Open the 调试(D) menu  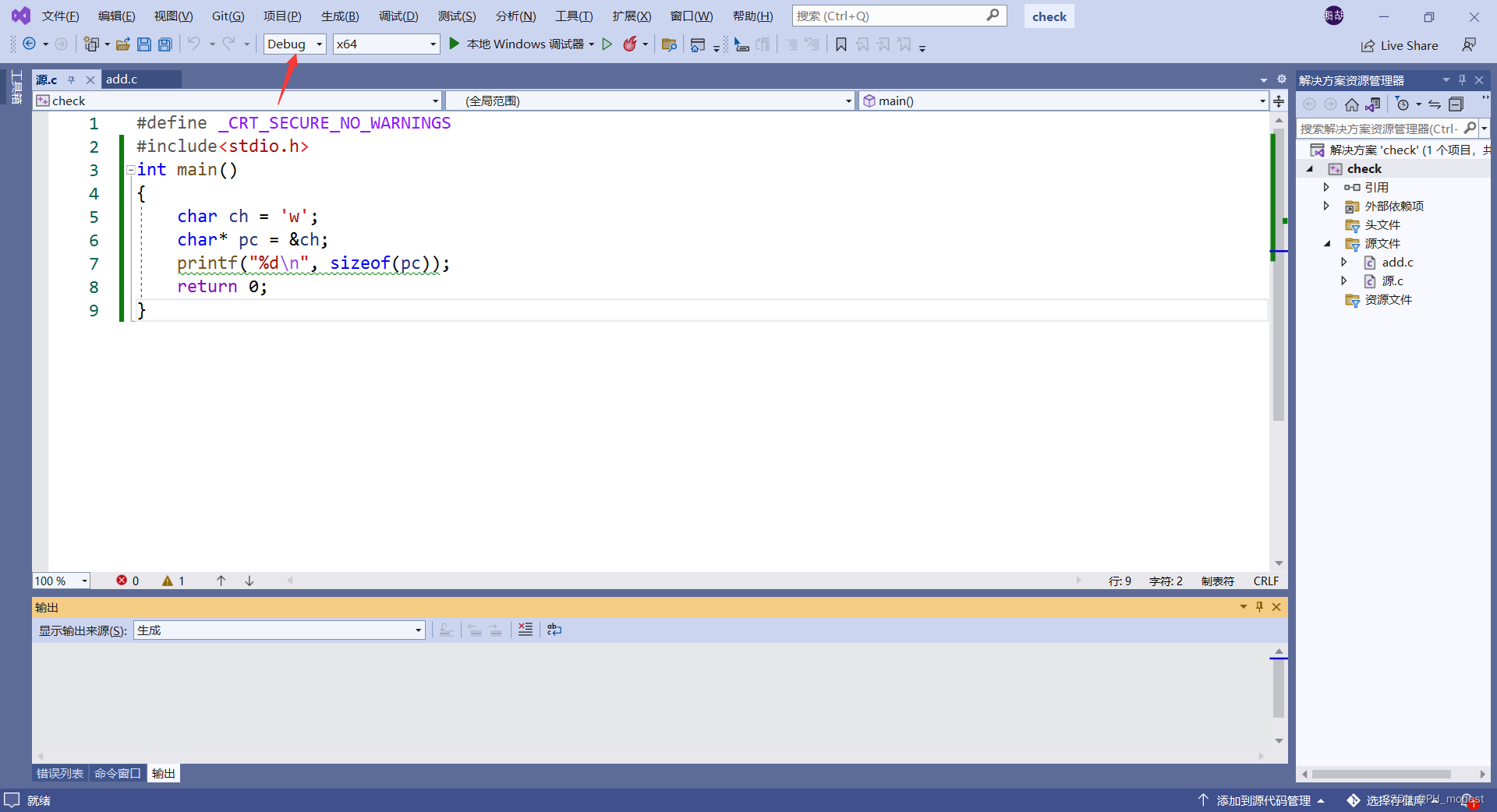pos(398,16)
